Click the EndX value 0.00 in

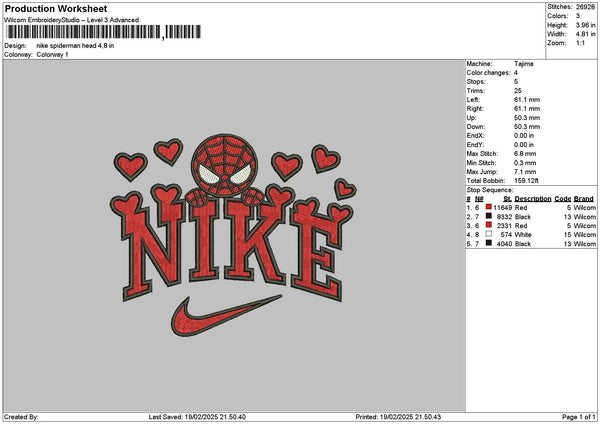pos(524,135)
